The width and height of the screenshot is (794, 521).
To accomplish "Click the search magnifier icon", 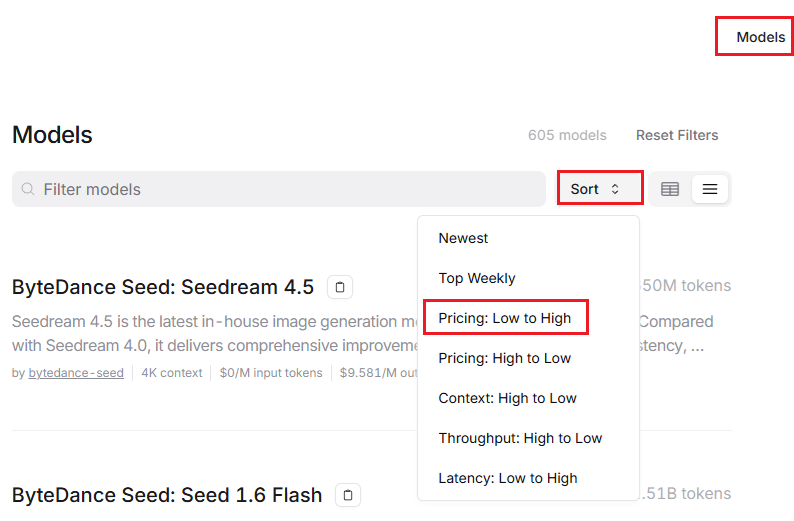I will 28,189.
